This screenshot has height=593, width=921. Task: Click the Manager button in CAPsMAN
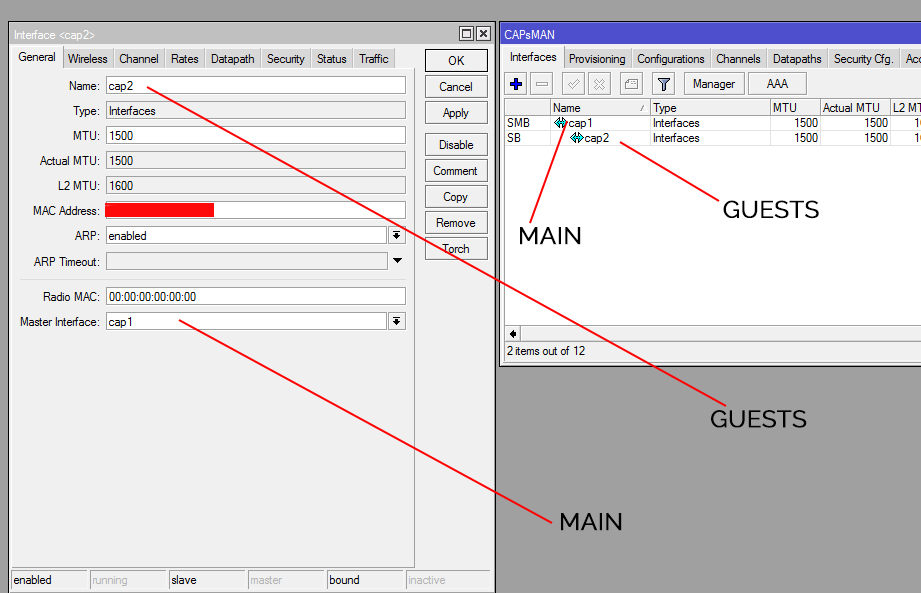coord(714,84)
